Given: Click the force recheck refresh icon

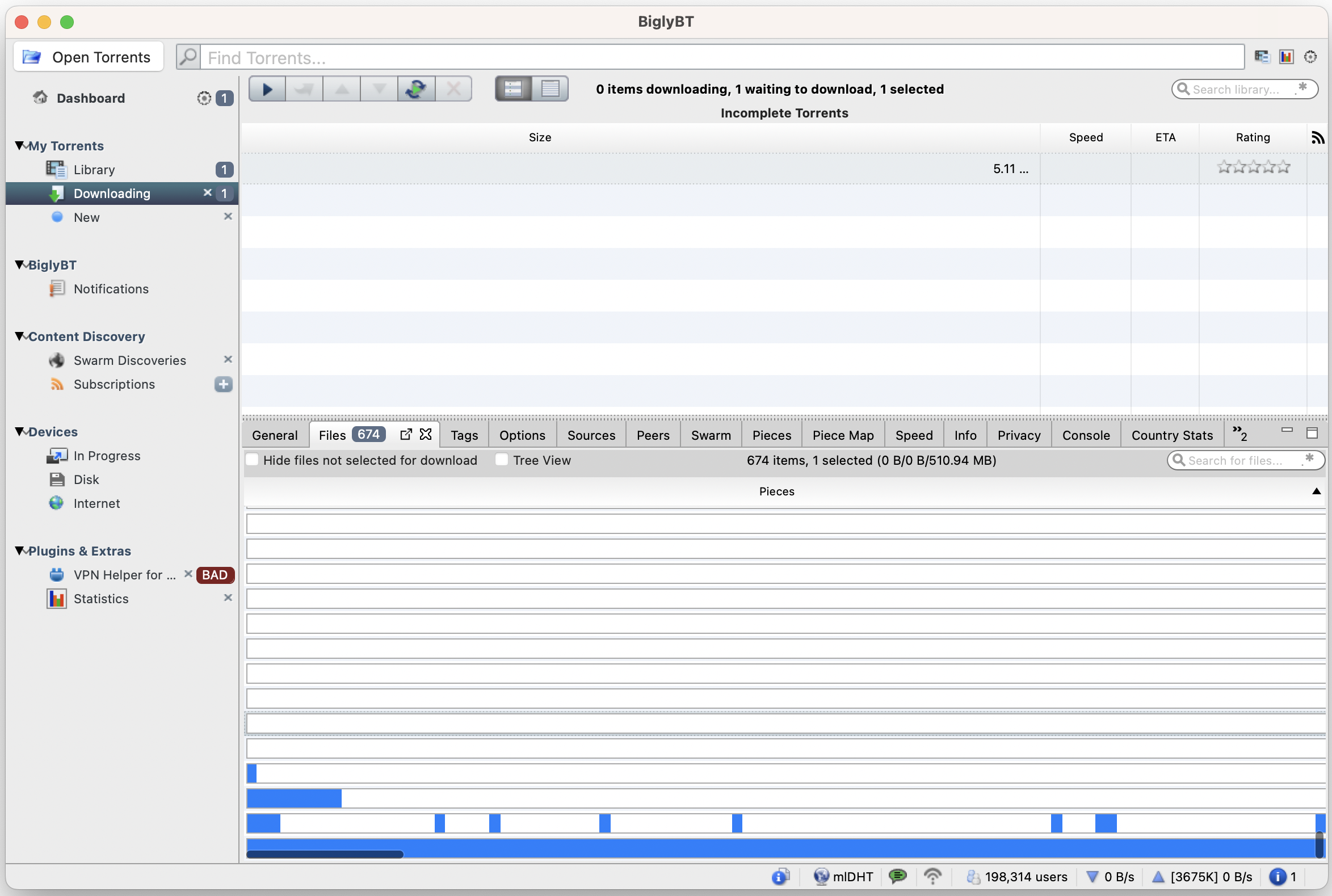Looking at the screenshot, I should [416, 89].
